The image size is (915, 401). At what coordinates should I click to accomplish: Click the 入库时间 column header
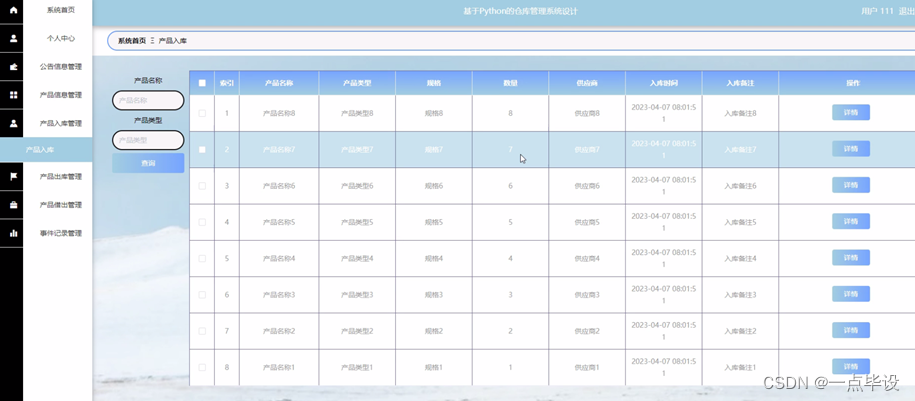(x=663, y=83)
